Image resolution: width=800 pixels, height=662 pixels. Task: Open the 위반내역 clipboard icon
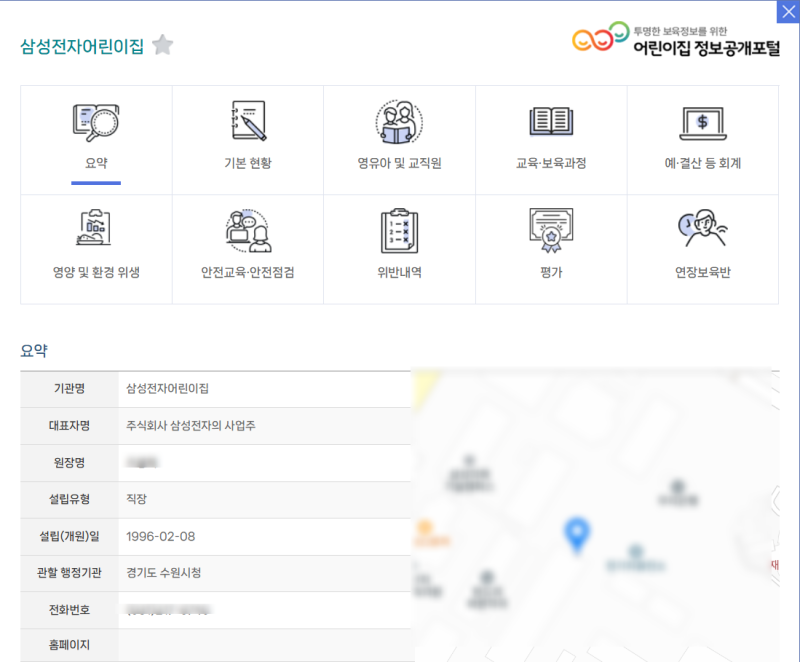(x=399, y=231)
